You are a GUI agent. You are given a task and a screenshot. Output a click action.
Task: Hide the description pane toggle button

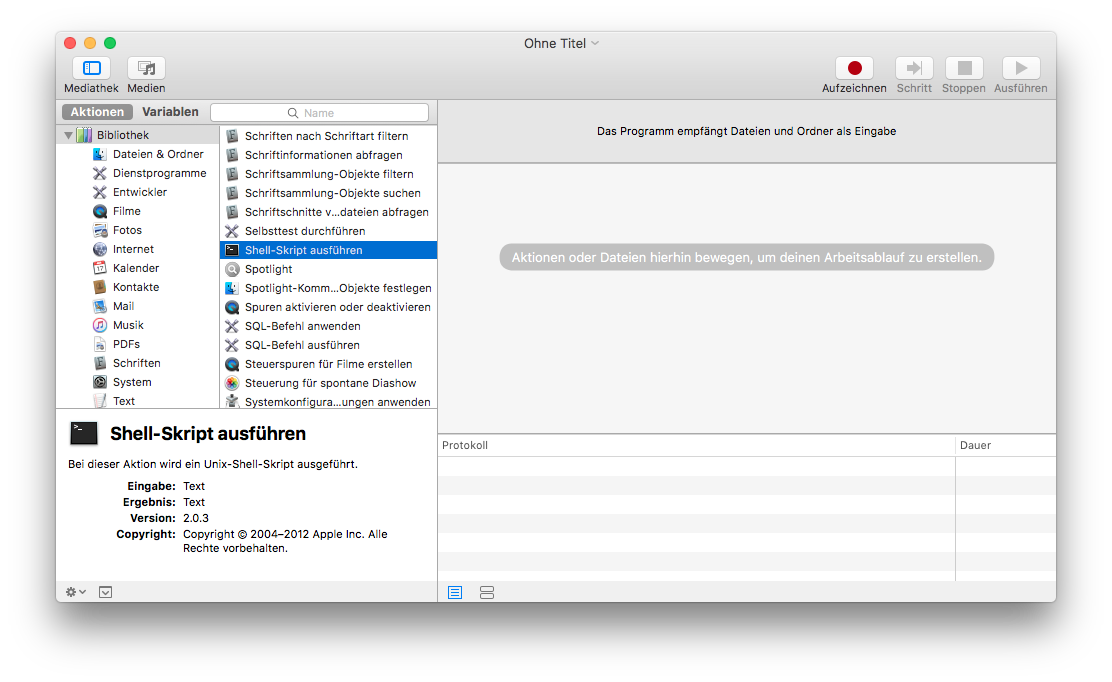click(106, 592)
